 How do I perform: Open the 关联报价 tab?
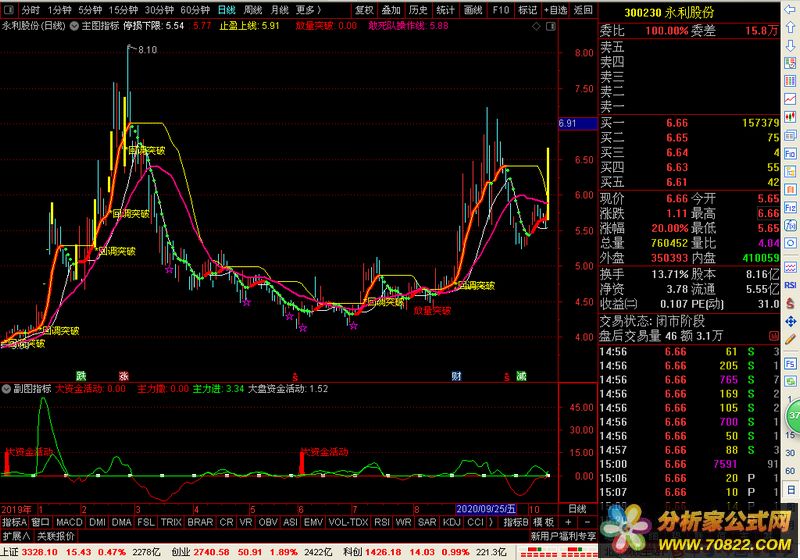click(x=56, y=536)
